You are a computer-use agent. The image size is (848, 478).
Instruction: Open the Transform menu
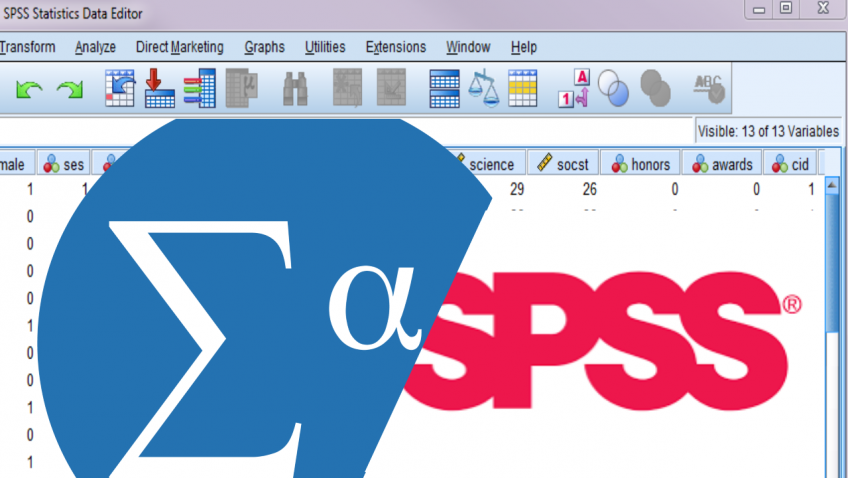click(28, 47)
